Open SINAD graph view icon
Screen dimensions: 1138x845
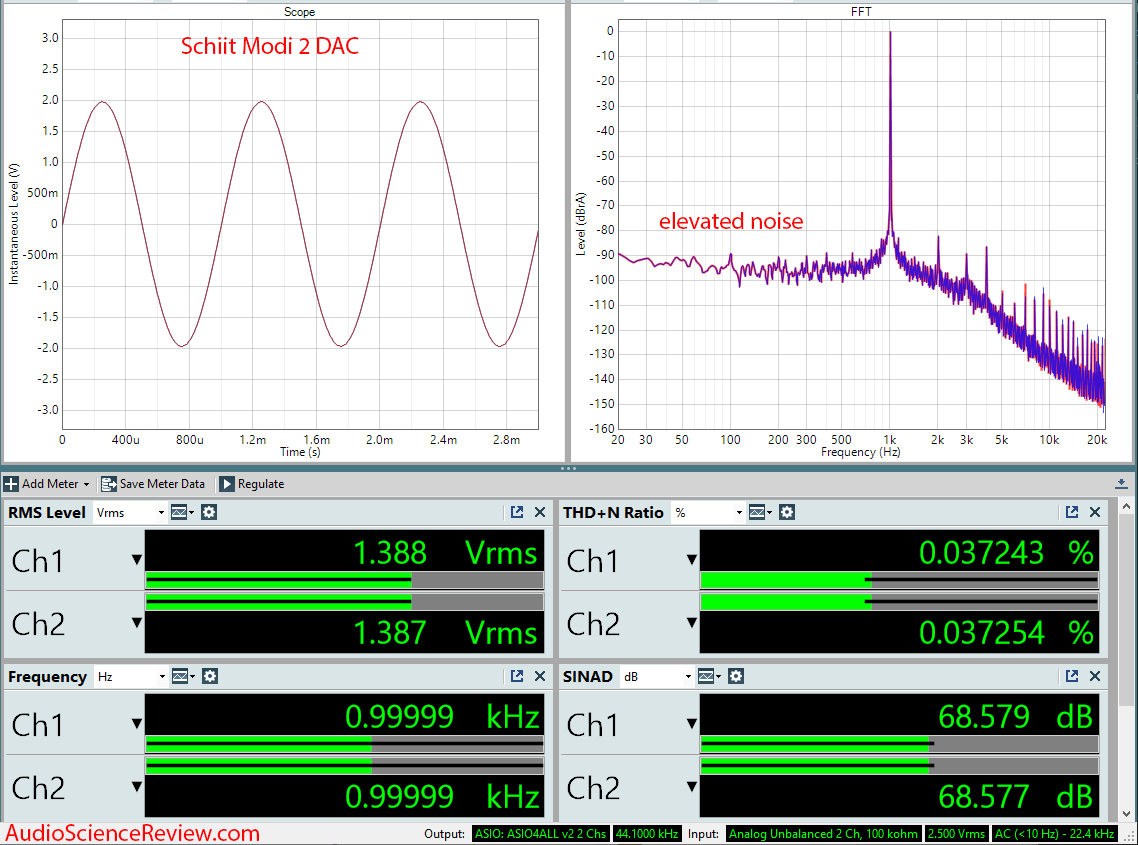coord(709,677)
